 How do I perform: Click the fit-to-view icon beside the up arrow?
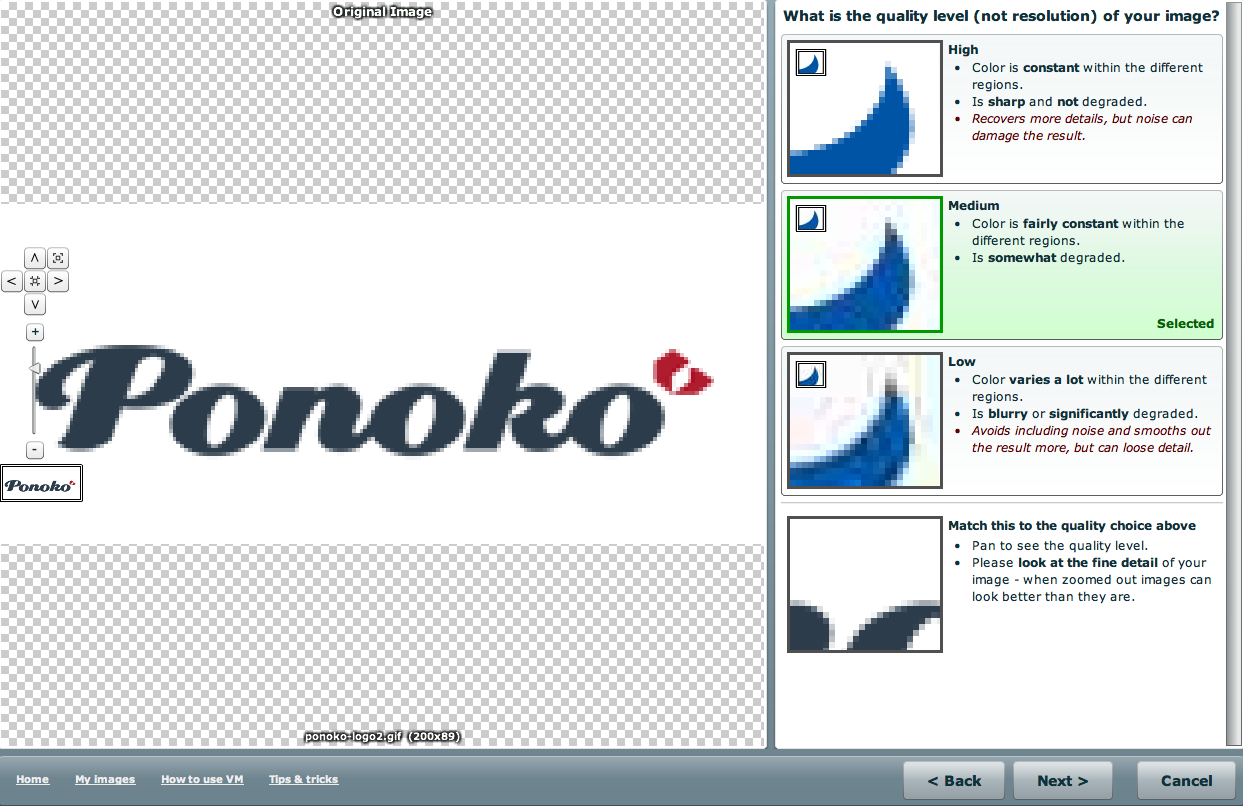(x=58, y=258)
